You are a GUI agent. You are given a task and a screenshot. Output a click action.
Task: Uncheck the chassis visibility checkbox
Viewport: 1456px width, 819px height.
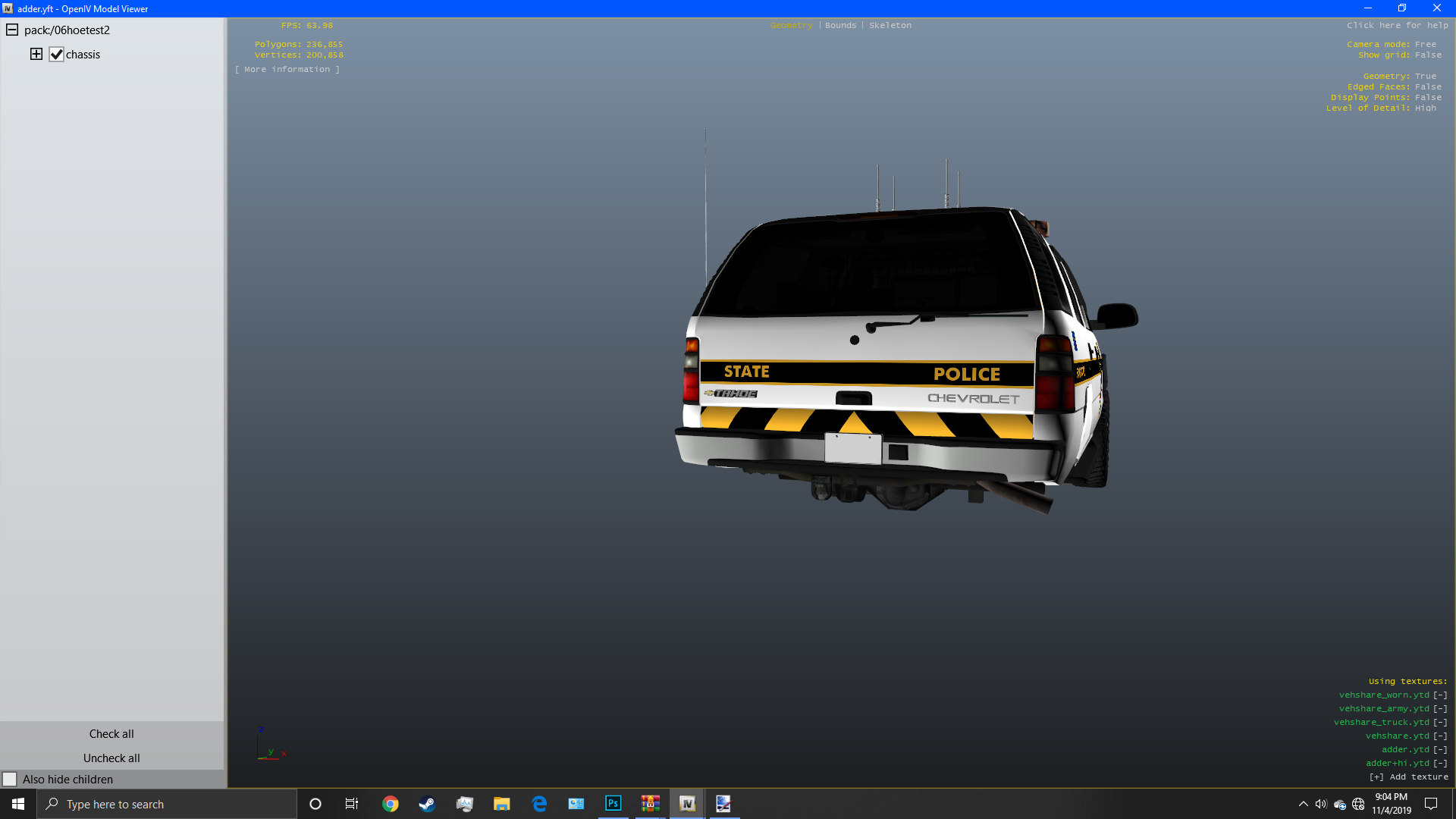pyautogui.click(x=56, y=54)
